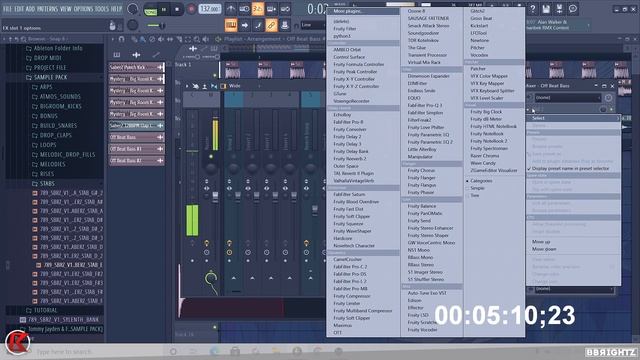Open the FILE menu

[7, 9]
